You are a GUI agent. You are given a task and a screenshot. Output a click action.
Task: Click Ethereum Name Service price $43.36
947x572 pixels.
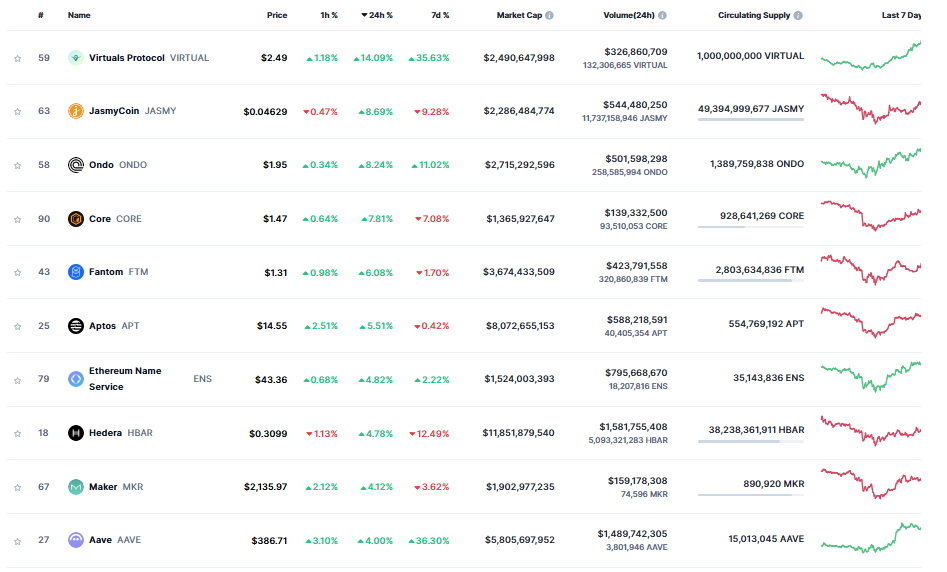pos(271,380)
